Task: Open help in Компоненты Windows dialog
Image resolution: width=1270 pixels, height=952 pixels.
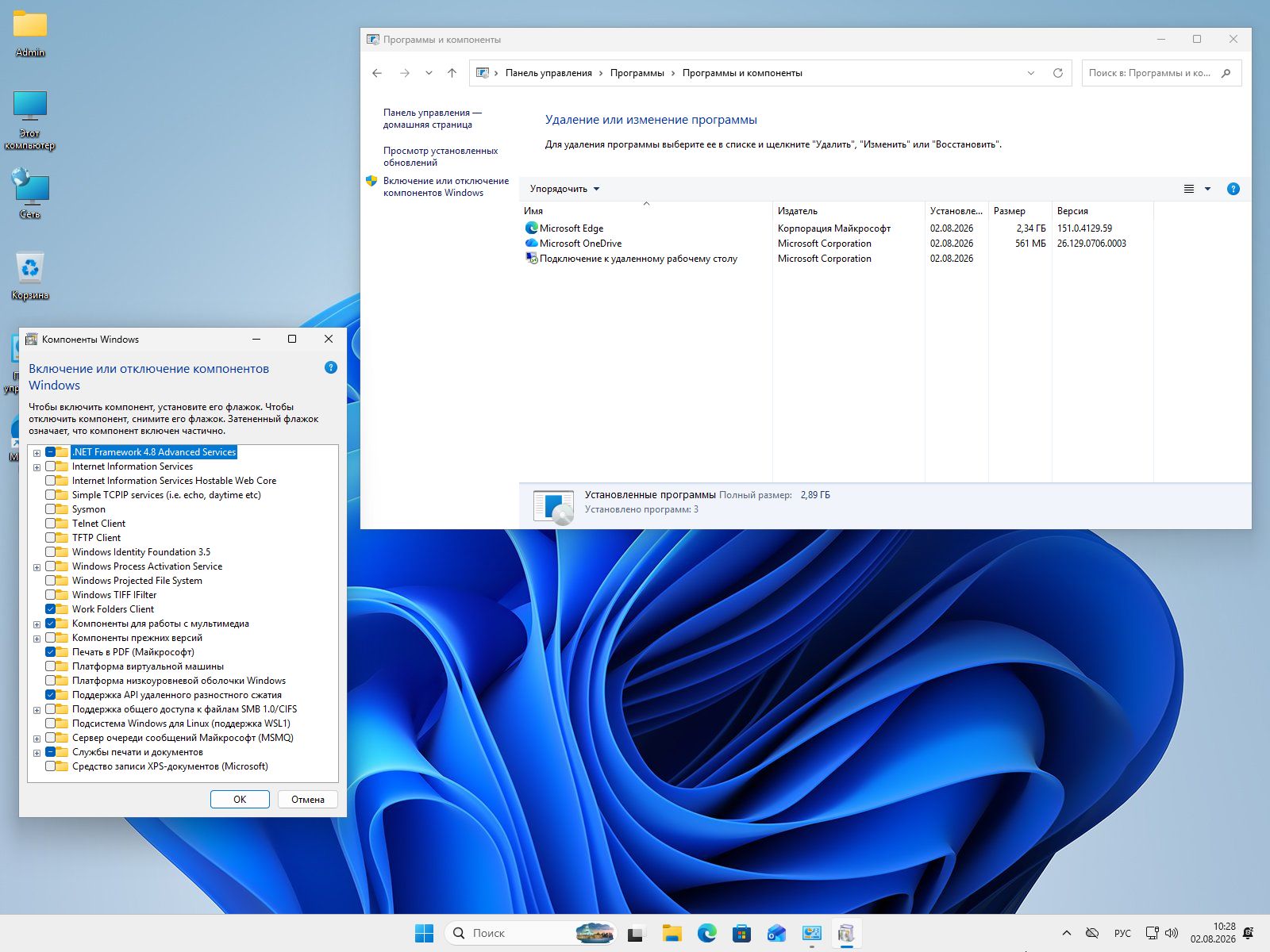Action: [x=331, y=367]
